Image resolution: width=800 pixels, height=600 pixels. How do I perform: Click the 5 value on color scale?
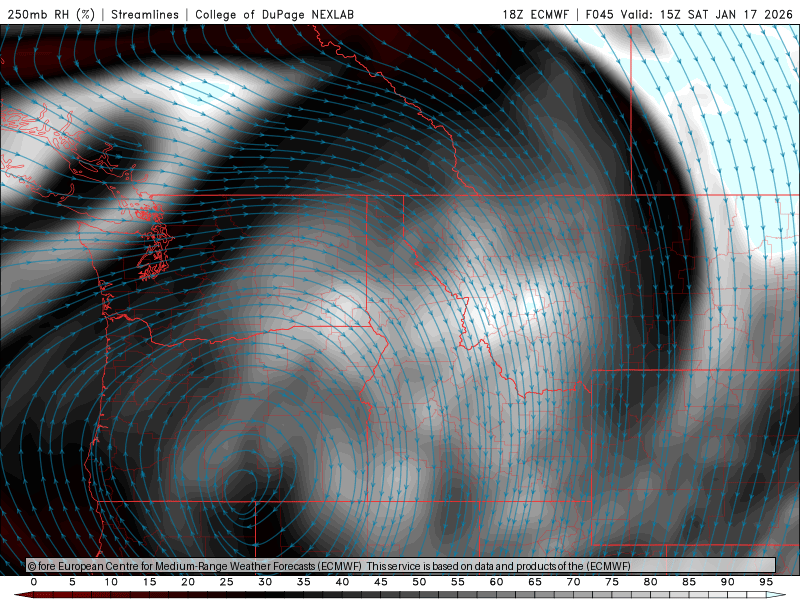[72, 582]
